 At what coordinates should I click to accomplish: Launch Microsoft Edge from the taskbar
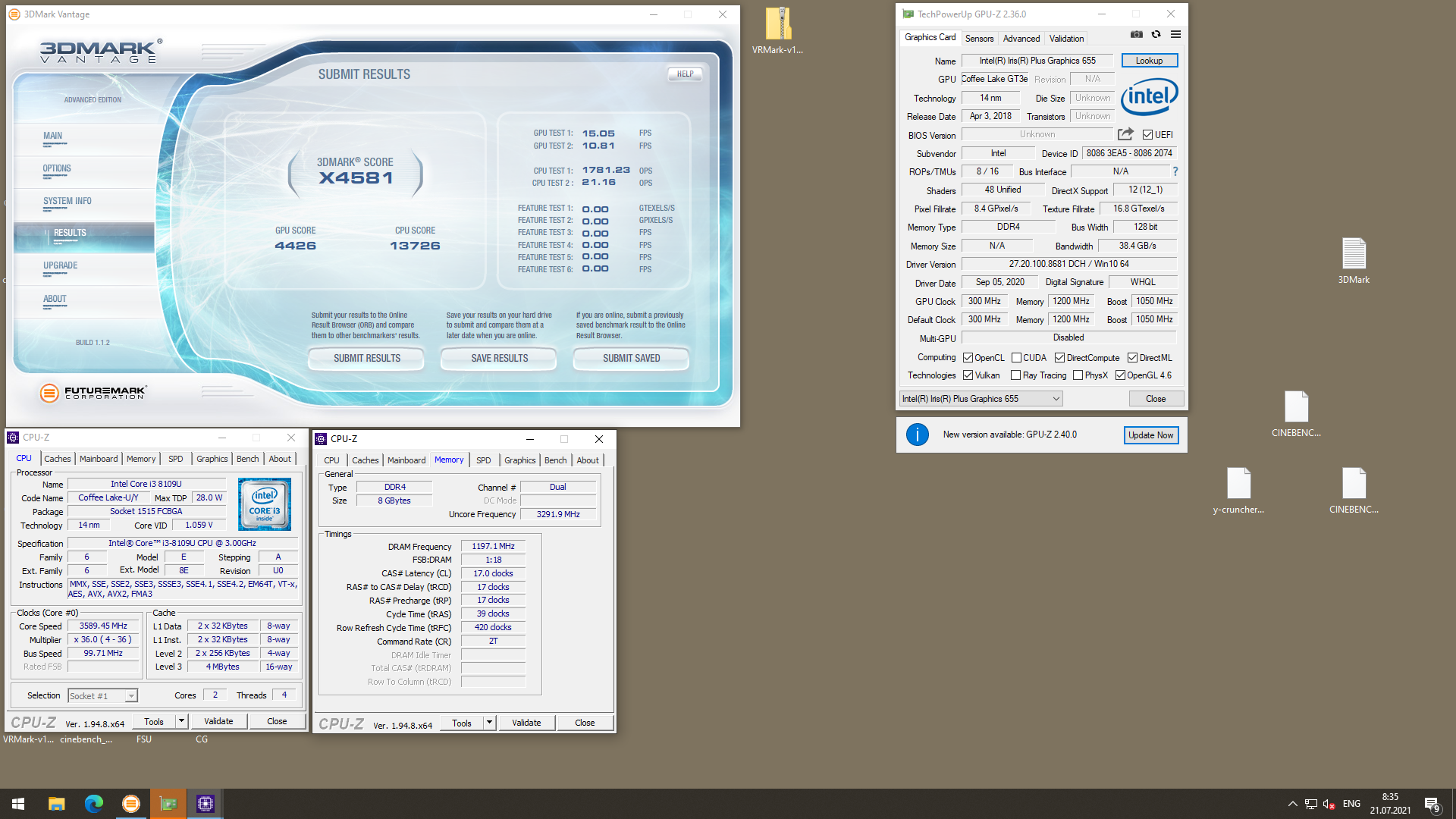pos(94,804)
